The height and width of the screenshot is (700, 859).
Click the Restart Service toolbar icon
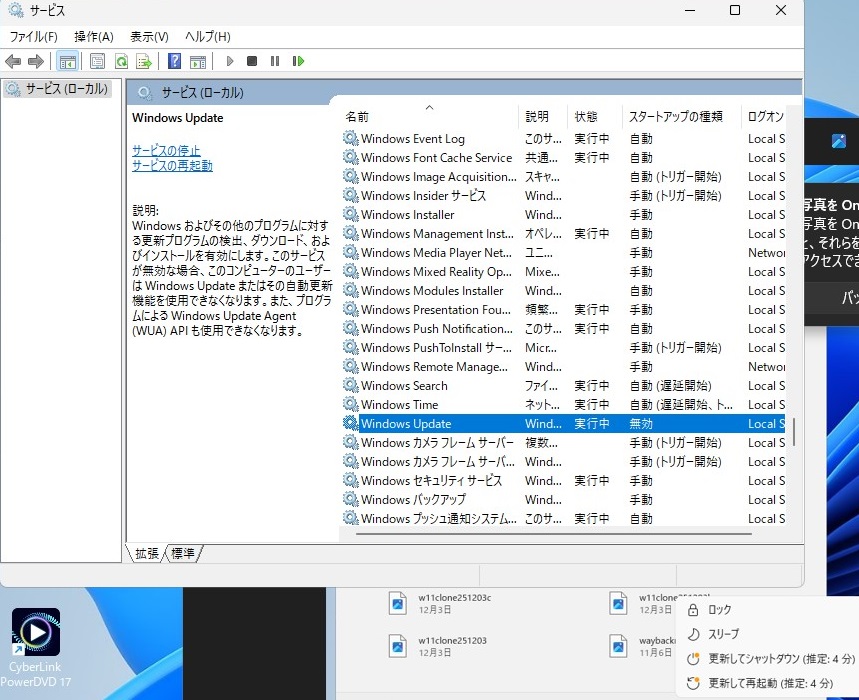298,62
